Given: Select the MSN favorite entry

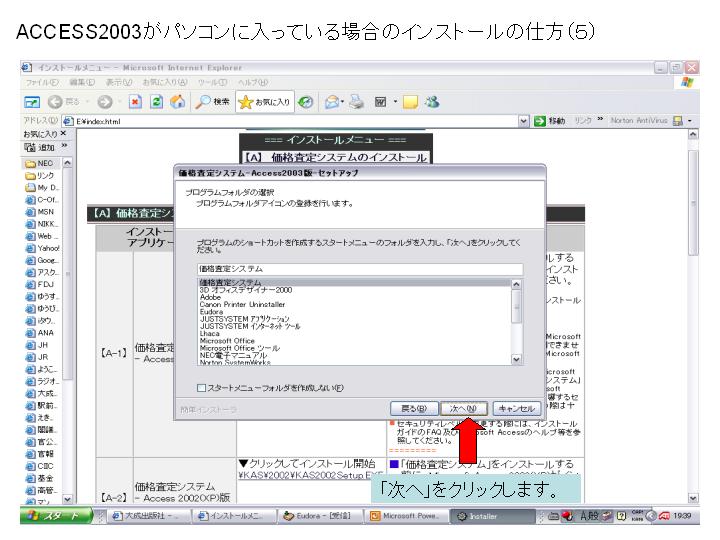Looking at the screenshot, I should 40,212.
